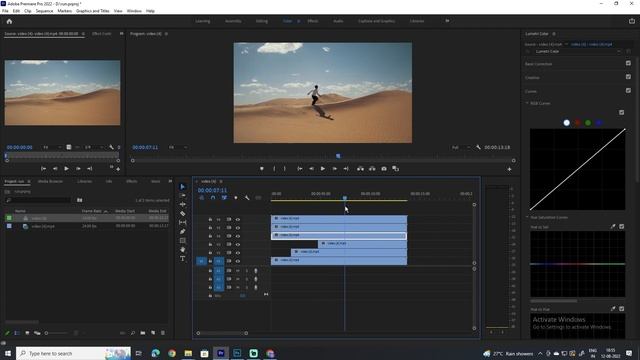This screenshot has height=360, width=640.
Task: Toggle Curves section checkbox
Action: 628,90
